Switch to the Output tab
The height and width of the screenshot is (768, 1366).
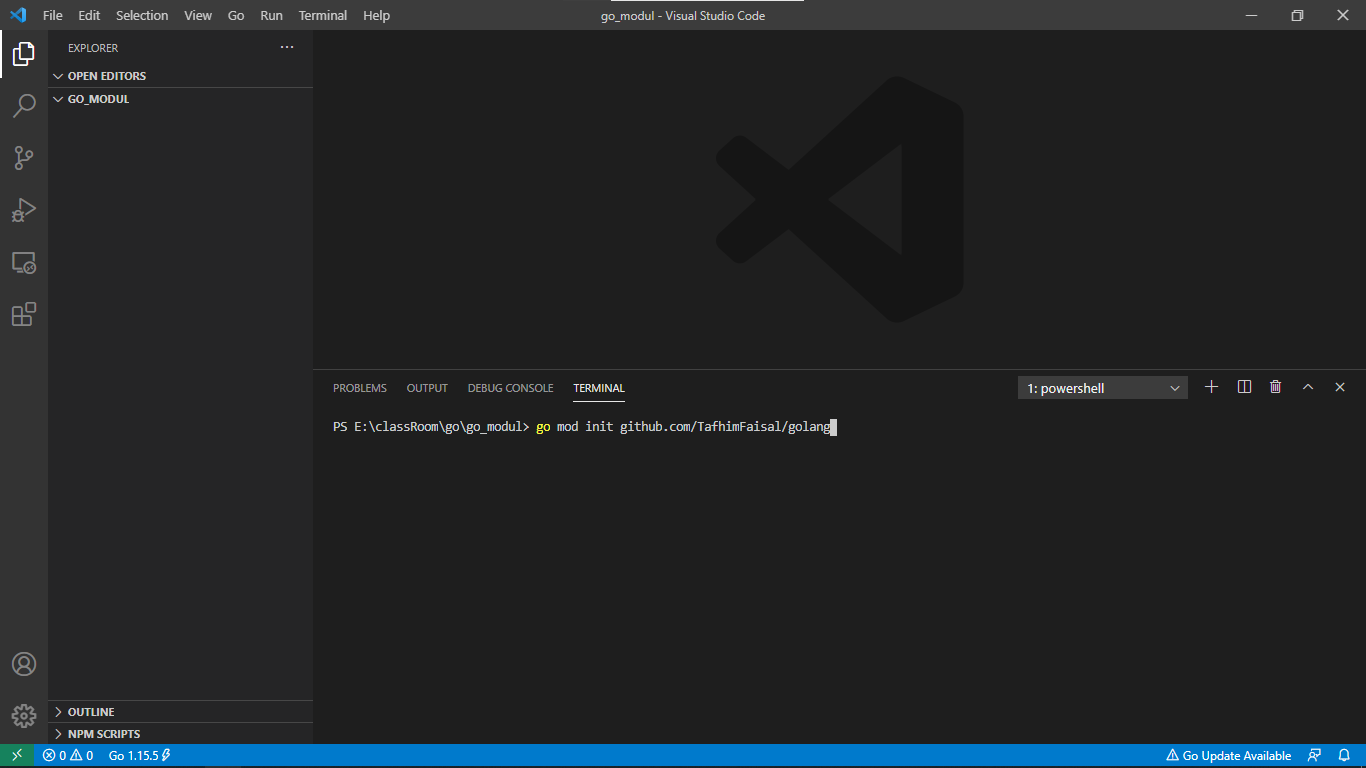click(x=427, y=388)
